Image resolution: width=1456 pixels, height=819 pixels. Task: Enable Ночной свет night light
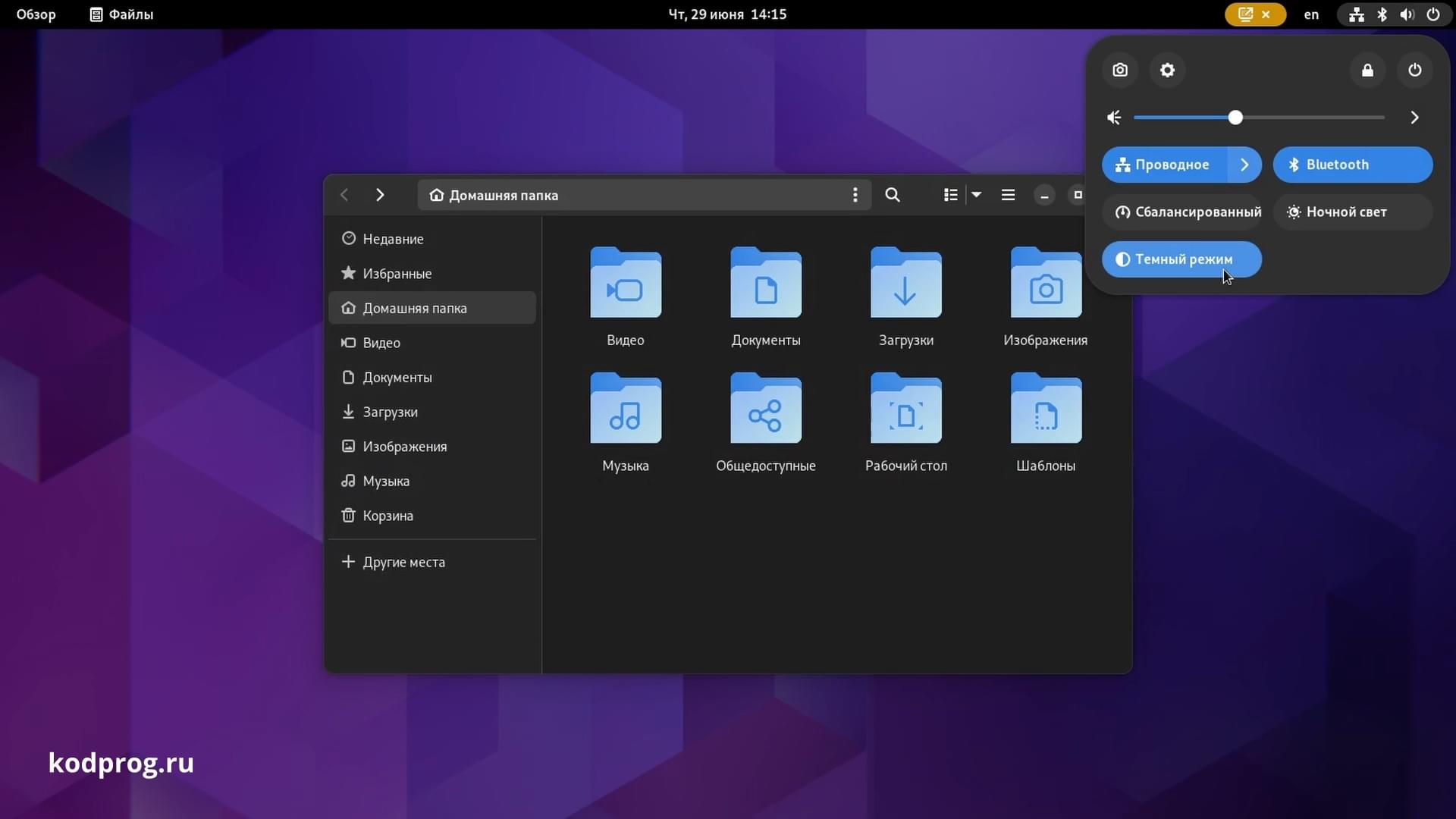[x=1352, y=212]
